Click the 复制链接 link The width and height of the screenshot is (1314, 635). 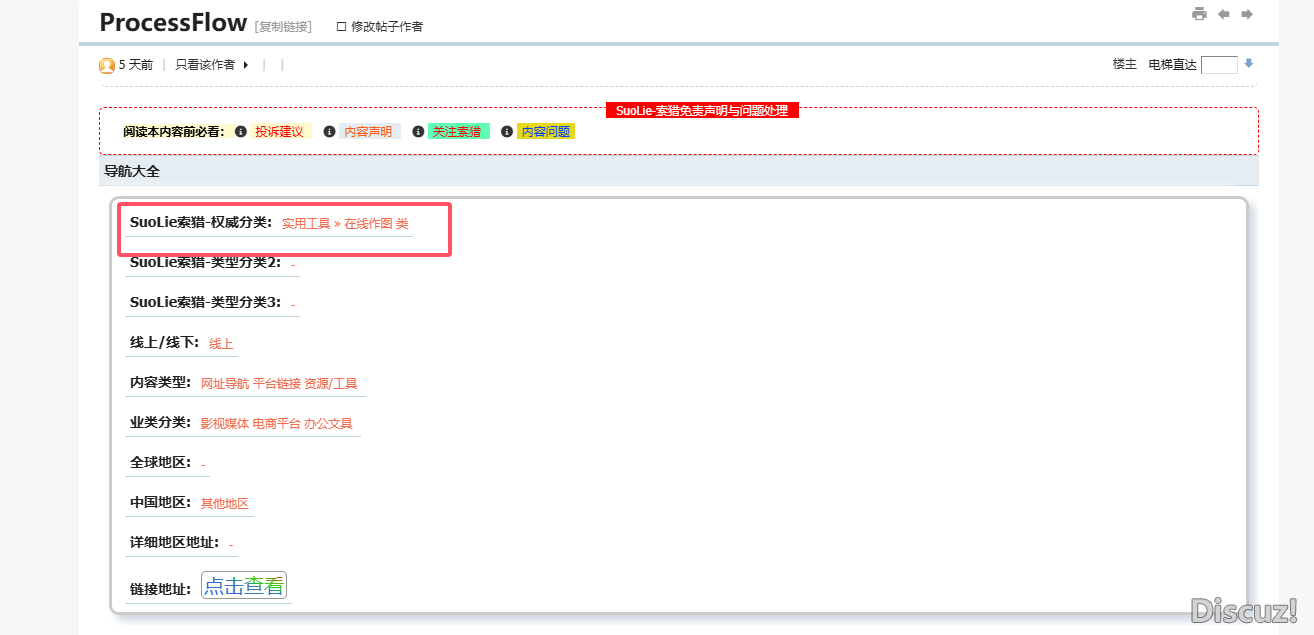283,27
